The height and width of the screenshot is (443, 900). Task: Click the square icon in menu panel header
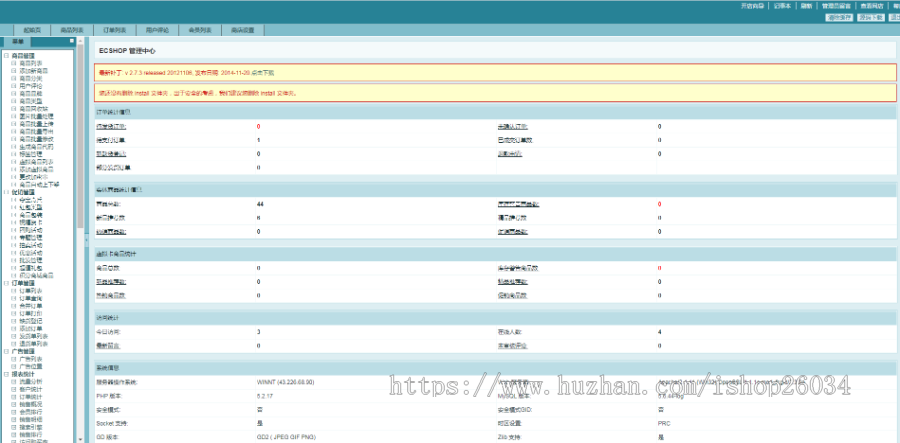tap(72, 41)
